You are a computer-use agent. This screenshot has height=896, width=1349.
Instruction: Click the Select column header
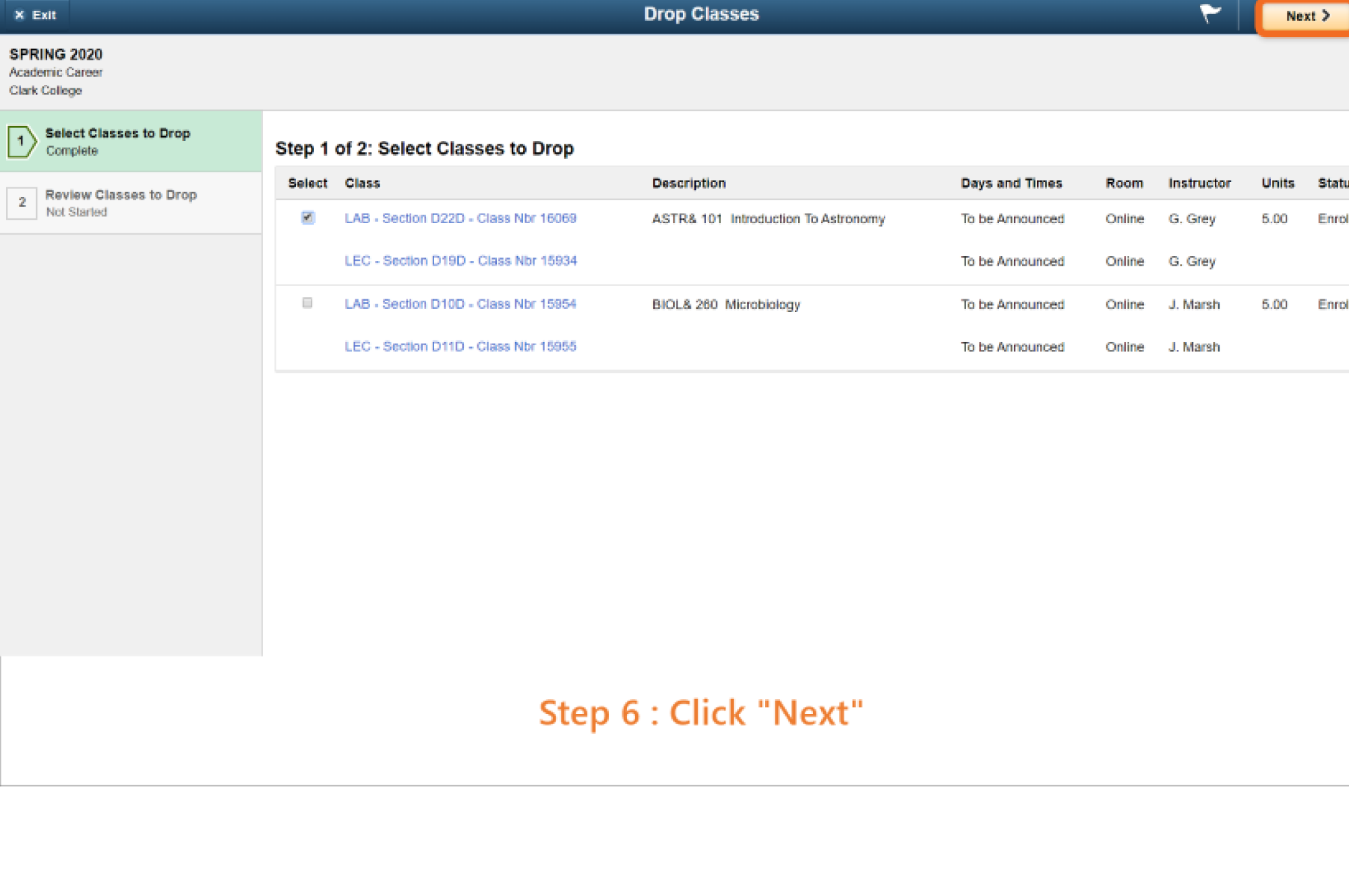[x=307, y=183]
